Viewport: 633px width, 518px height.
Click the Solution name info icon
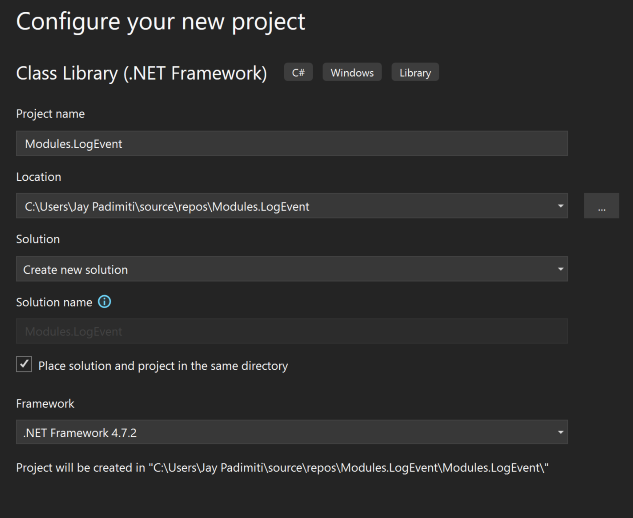[x=105, y=302]
